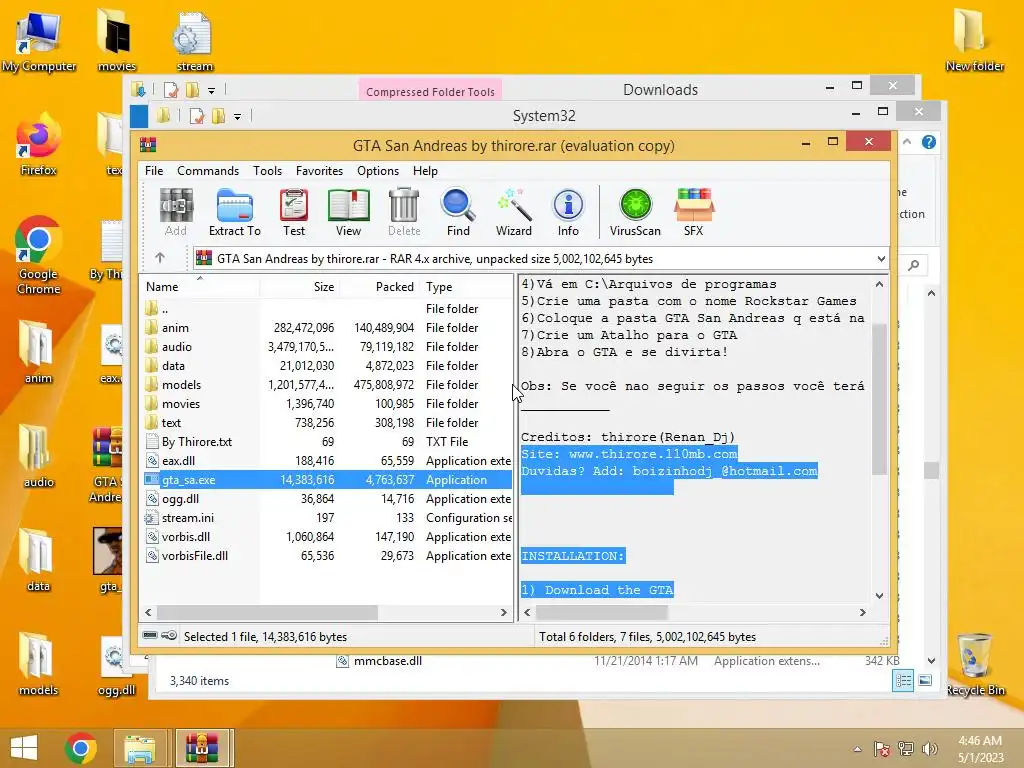Click the key password status bar icon
The height and width of the screenshot is (768, 1024).
coord(169,635)
